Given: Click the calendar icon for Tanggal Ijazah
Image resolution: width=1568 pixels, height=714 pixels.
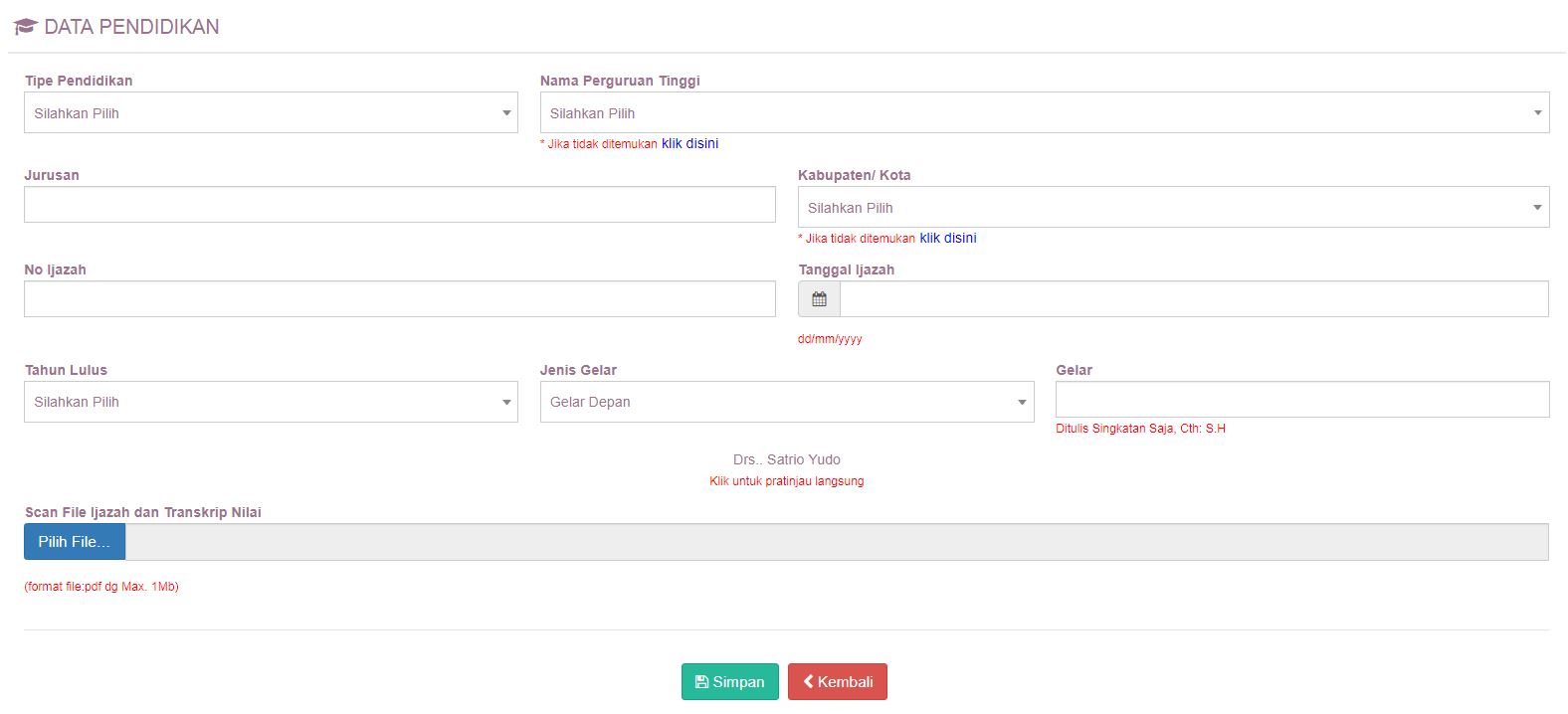Looking at the screenshot, I should coord(819,299).
